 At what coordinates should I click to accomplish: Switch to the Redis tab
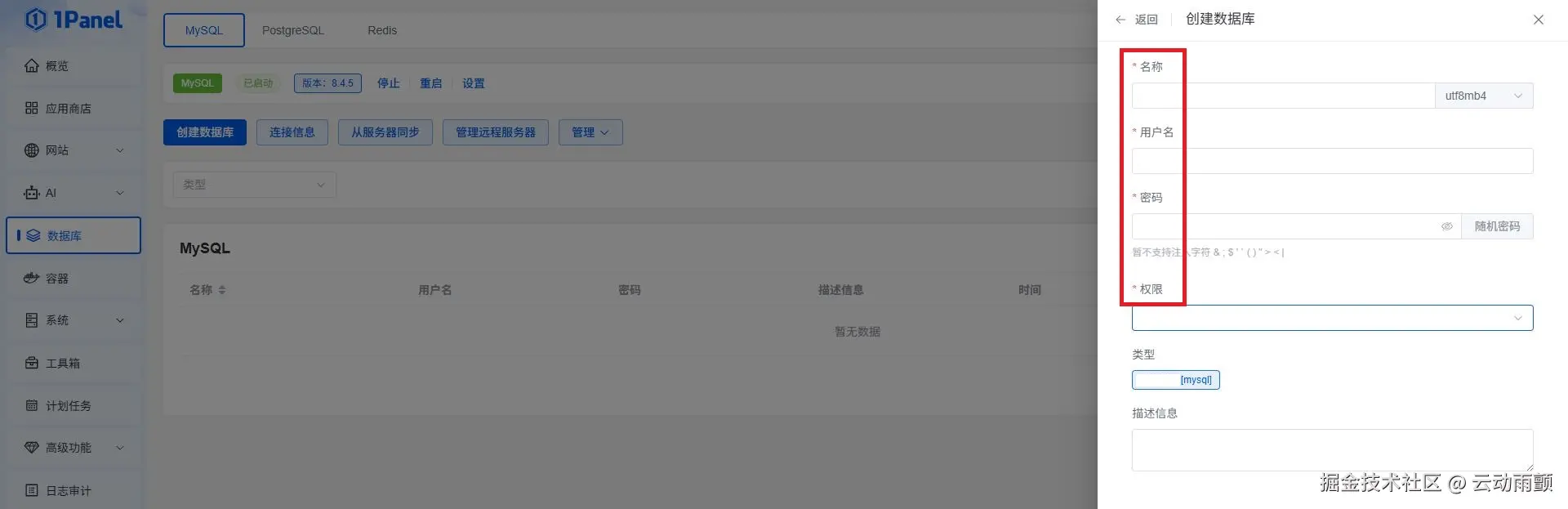(382, 30)
